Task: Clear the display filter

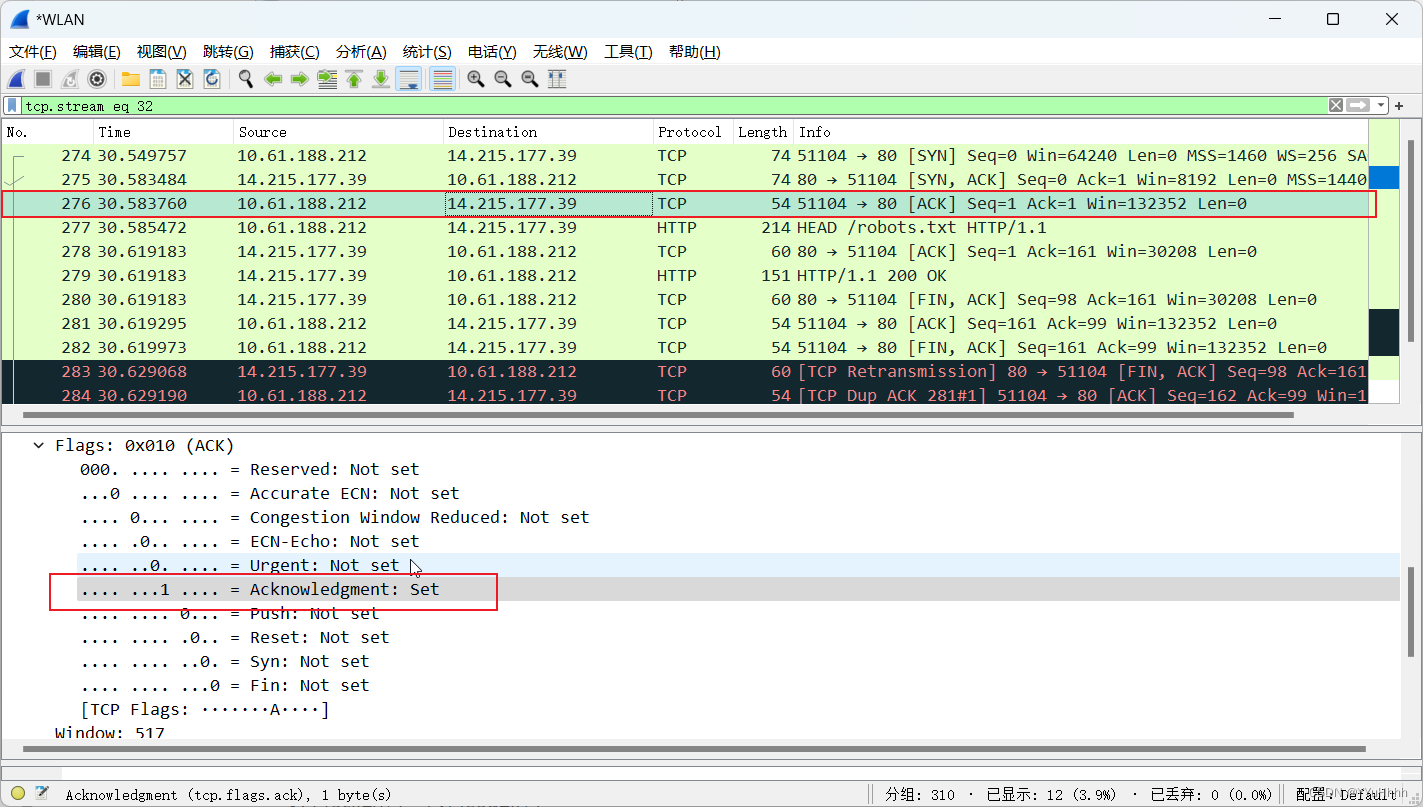Action: click(1336, 105)
